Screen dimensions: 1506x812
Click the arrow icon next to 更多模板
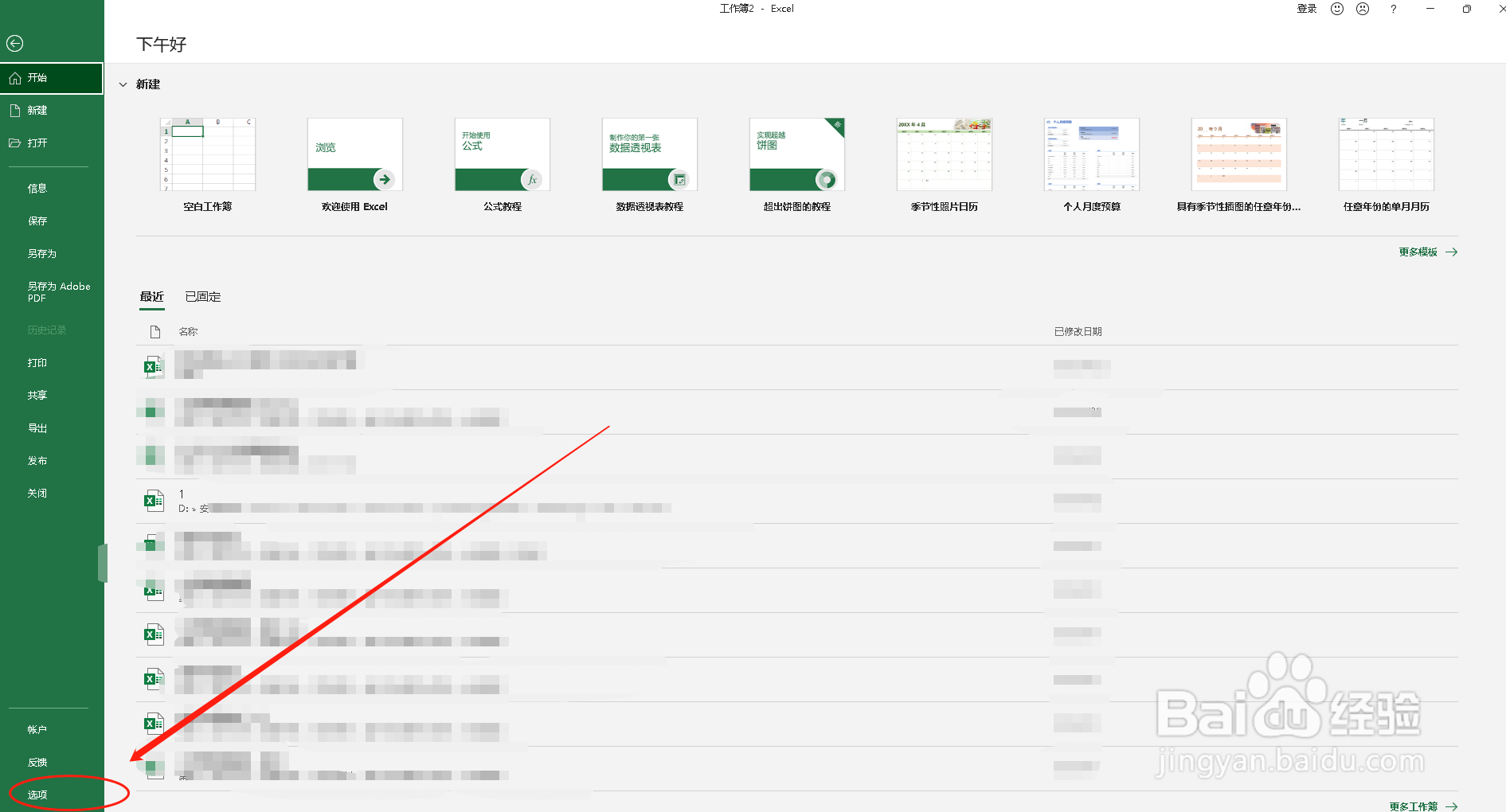(x=1452, y=252)
